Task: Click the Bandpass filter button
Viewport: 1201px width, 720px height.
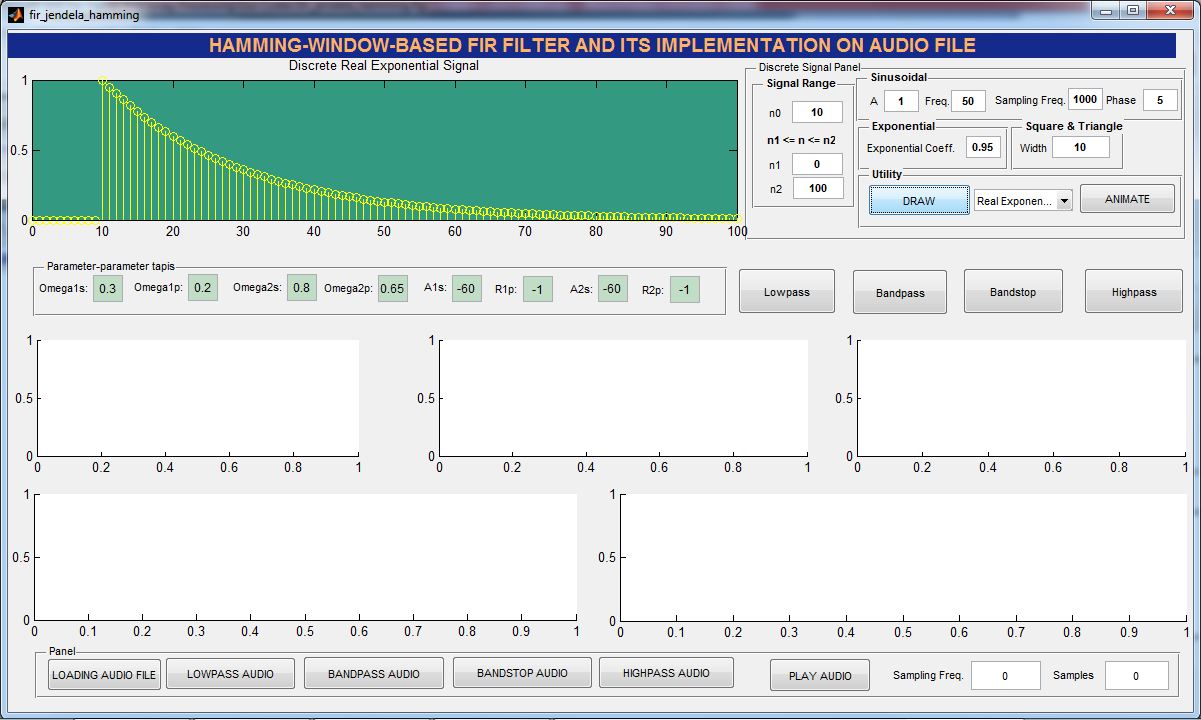Action: point(899,291)
